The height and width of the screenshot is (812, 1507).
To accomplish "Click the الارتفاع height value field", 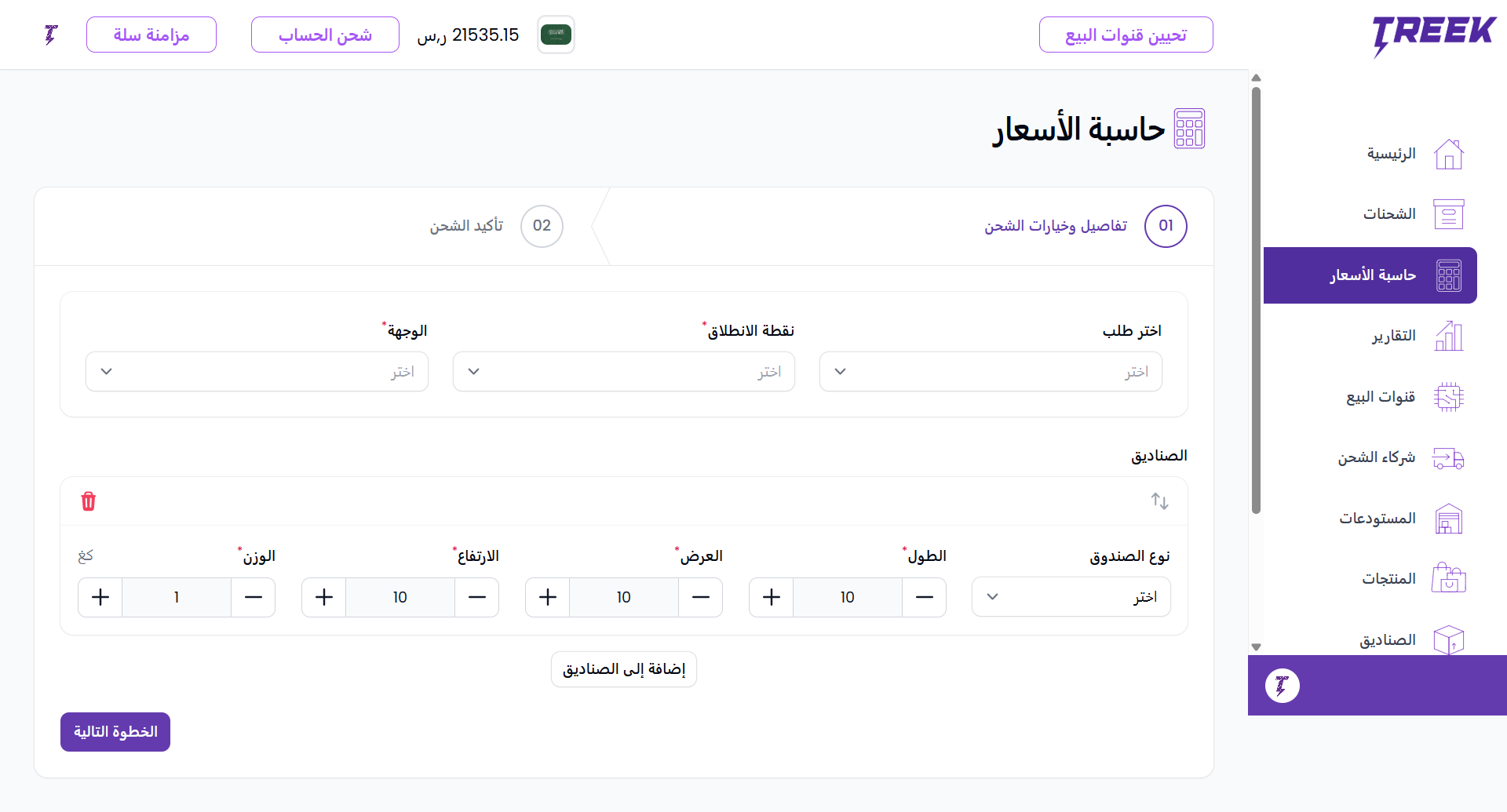I will (x=400, y=598).
